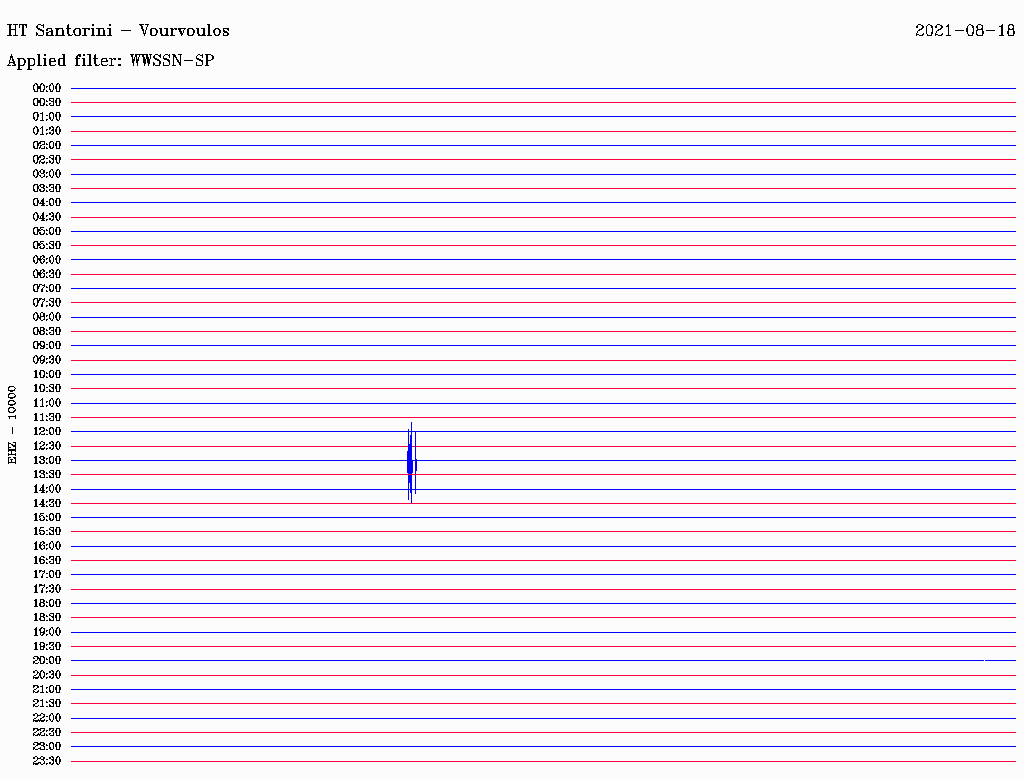This screenshot has width=1024, height=780.
Task: Select the 00:30 time label
Action: [x=47, y=103]
